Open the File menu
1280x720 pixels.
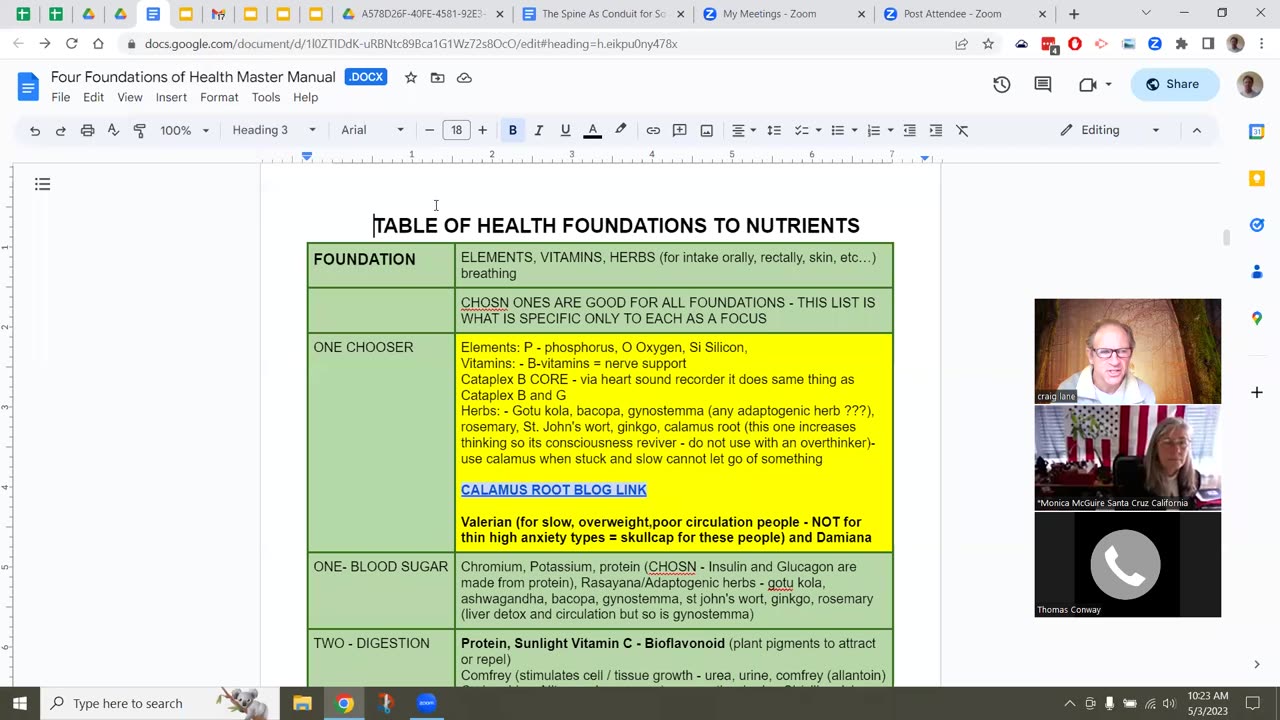pos(61,97)
